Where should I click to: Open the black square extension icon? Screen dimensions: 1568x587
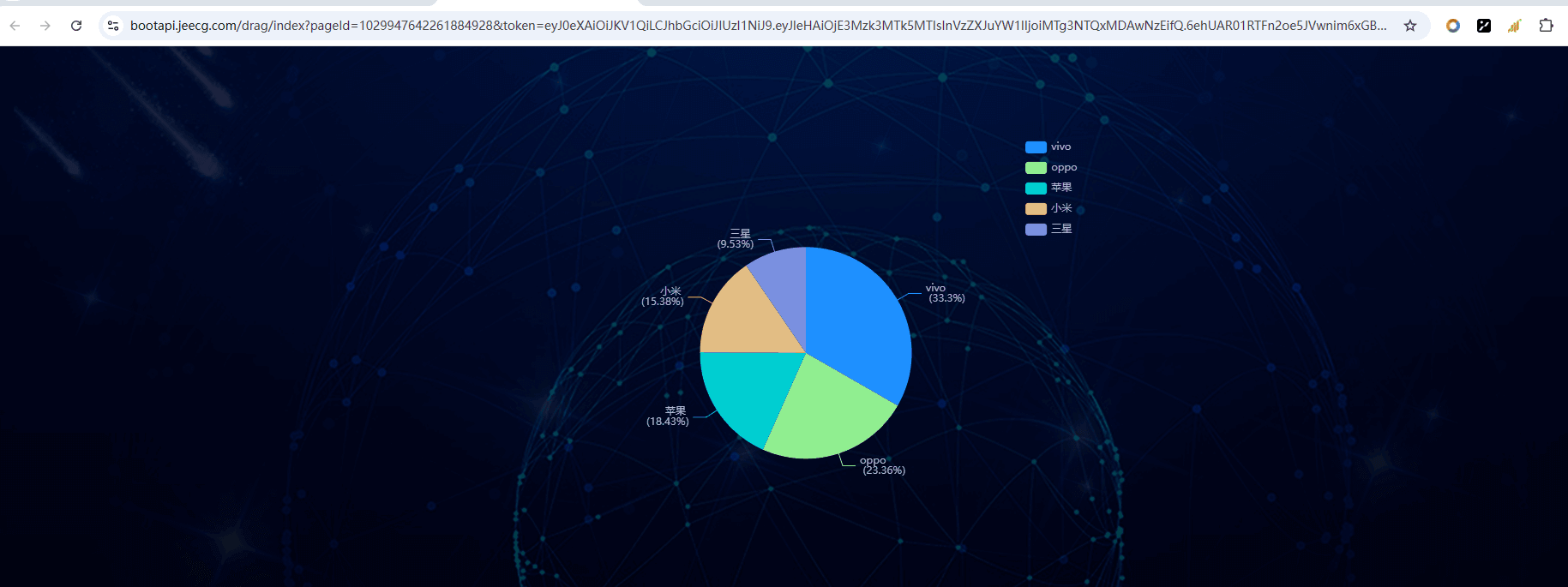(x=1484, y=26)
